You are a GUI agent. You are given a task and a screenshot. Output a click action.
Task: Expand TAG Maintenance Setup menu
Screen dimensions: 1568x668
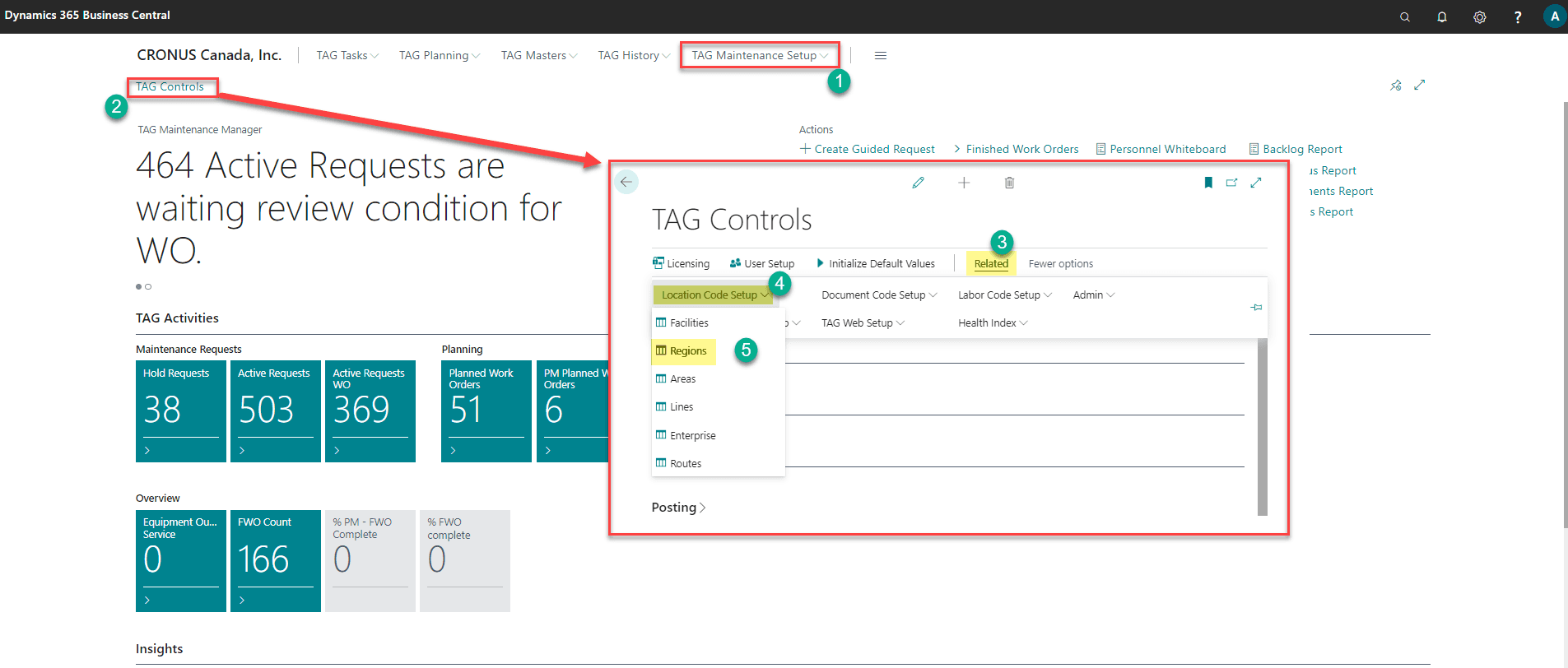(x=760, y=55)
